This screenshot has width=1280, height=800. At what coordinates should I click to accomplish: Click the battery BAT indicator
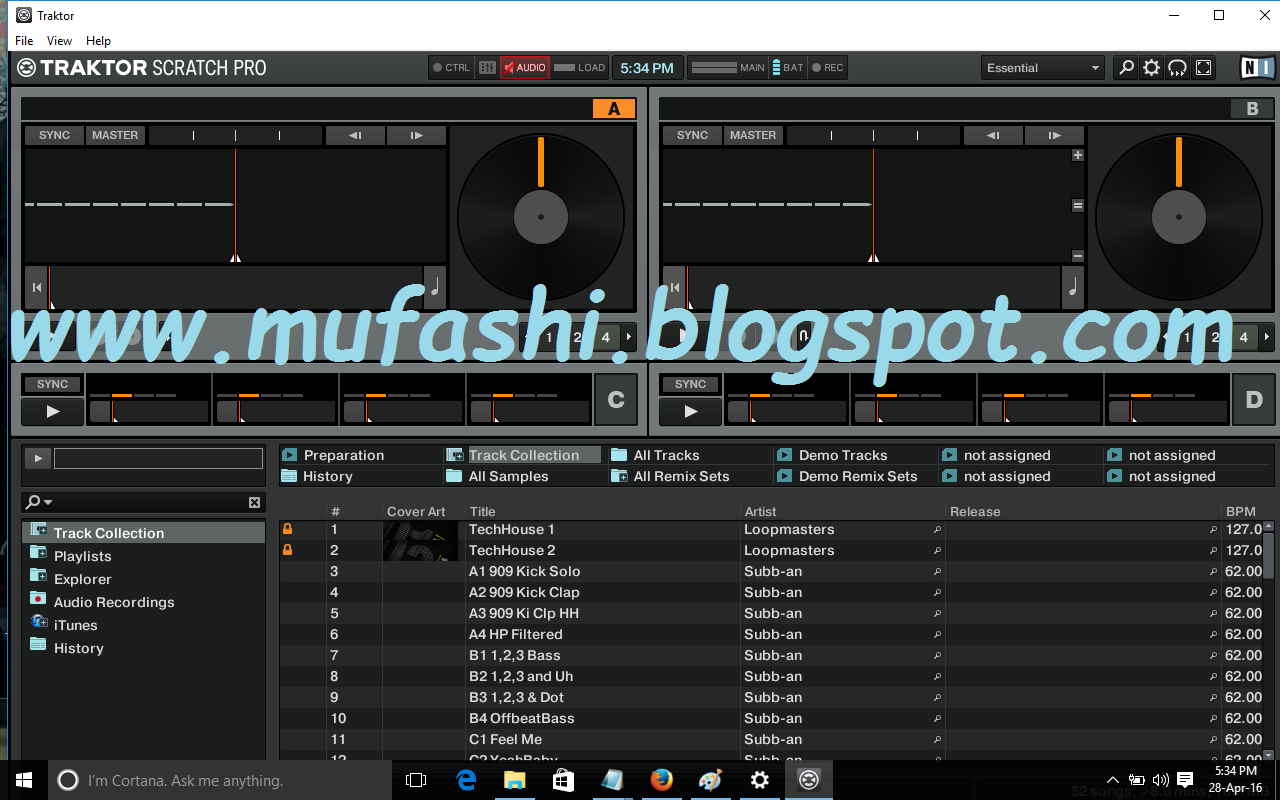click(x=788, y=68)
